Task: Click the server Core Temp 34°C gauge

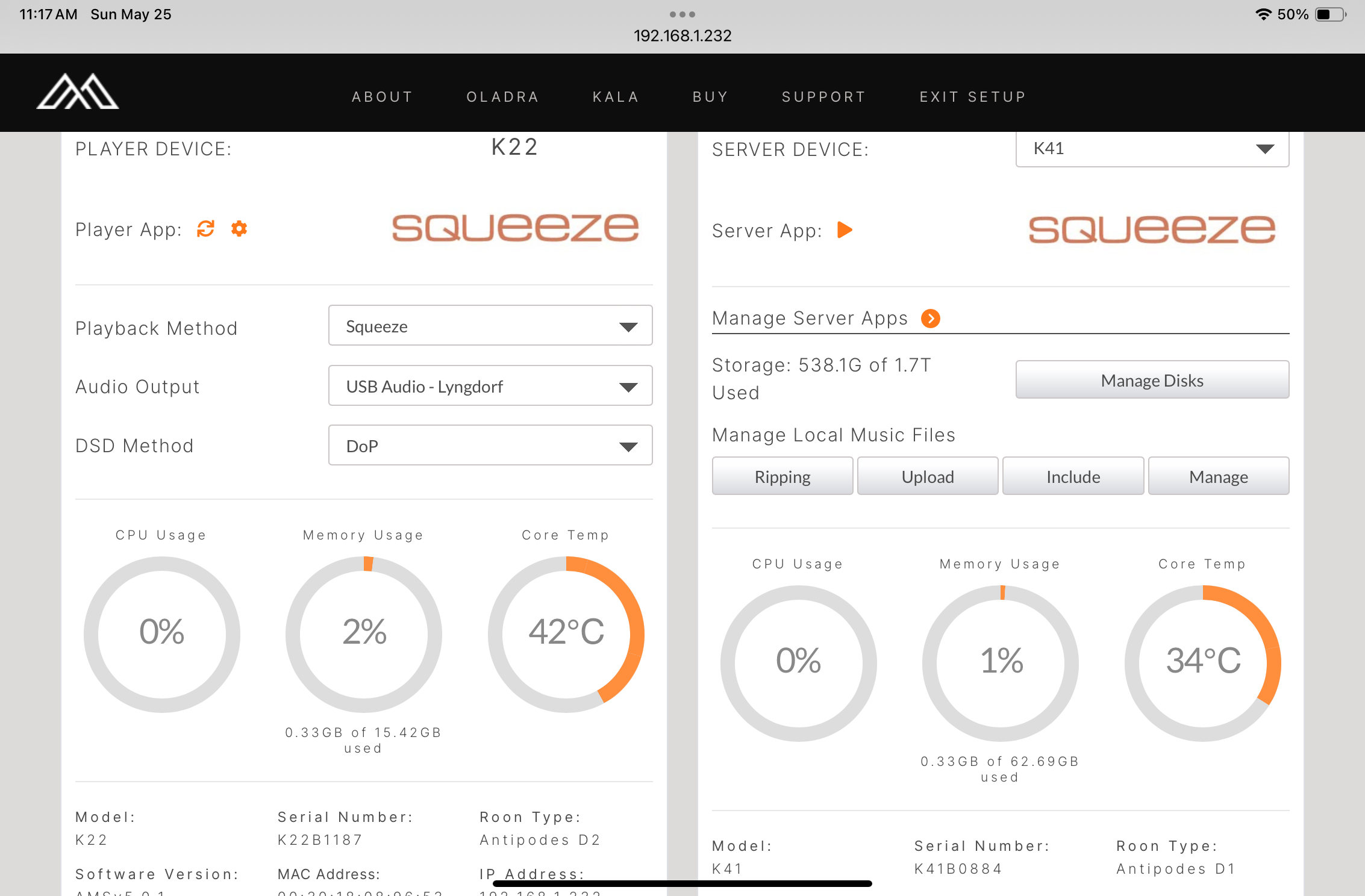Action: [x=1203, y=663]
